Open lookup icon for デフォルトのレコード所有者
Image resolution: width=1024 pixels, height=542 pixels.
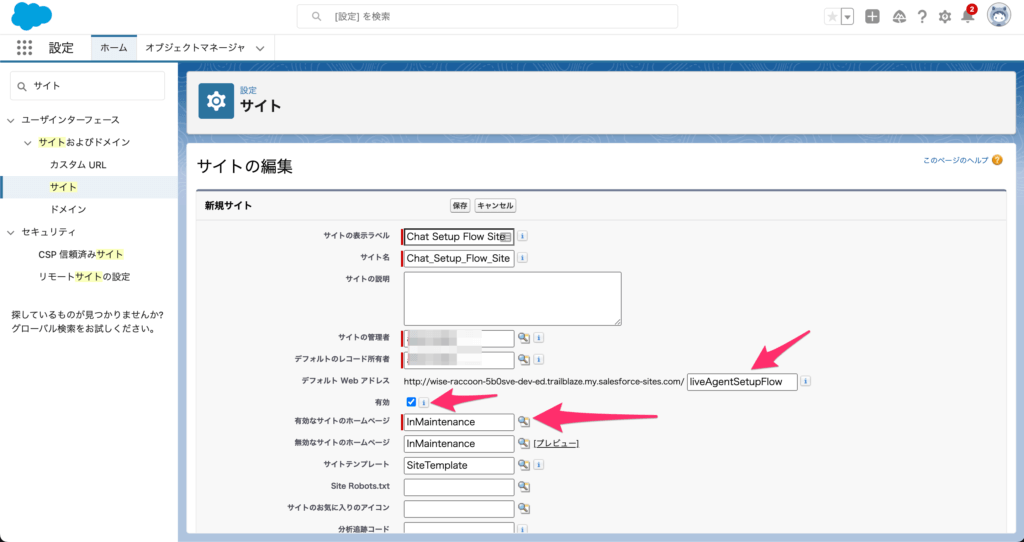click(524, 359)
